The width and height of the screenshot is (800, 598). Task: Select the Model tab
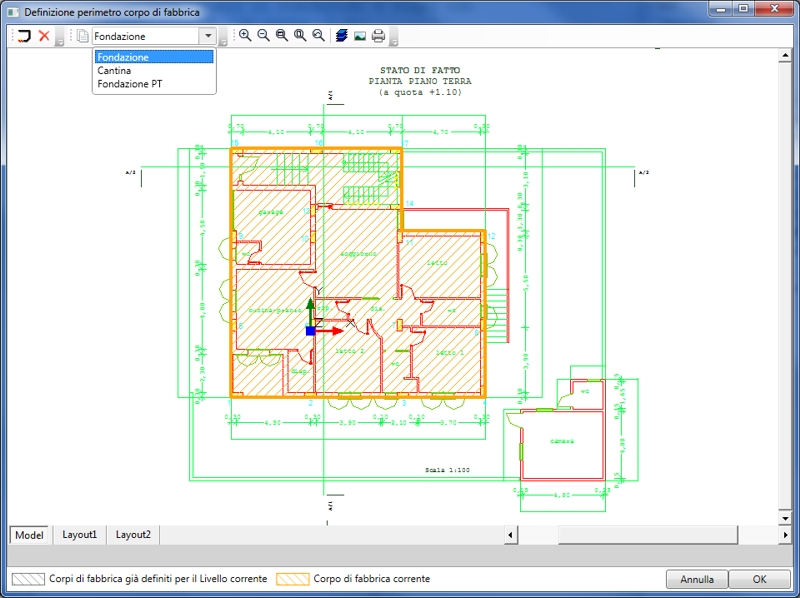pos(29,535)
